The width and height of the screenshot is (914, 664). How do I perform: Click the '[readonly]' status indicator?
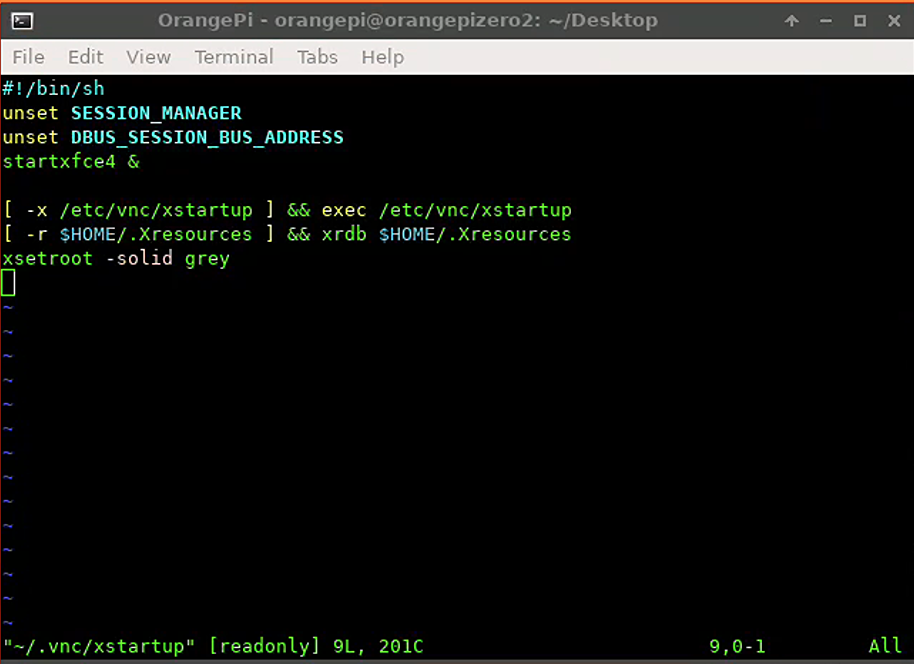click(x=264, y=646)
